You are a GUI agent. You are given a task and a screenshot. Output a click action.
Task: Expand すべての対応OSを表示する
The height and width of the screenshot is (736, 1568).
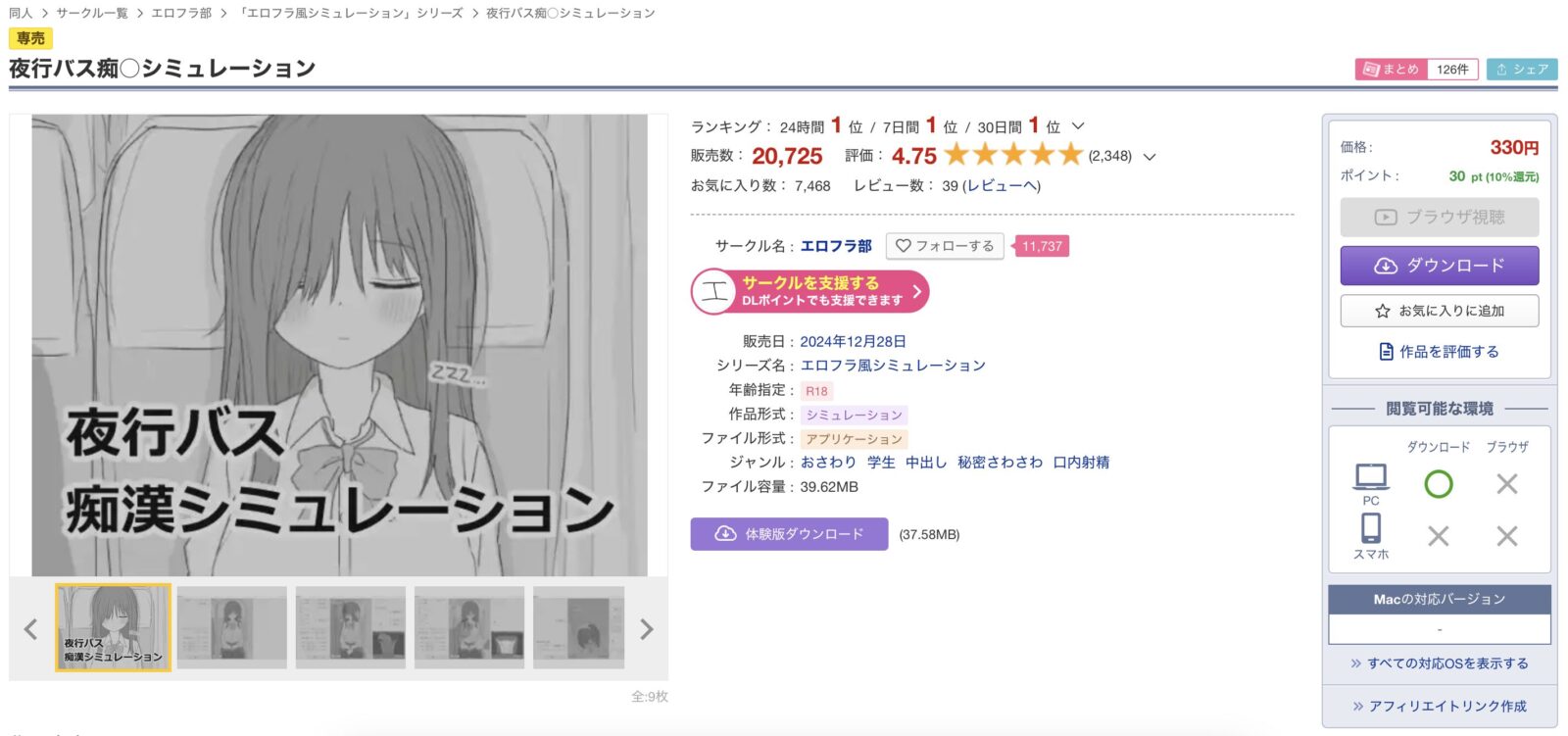(x=1439, y=663)
